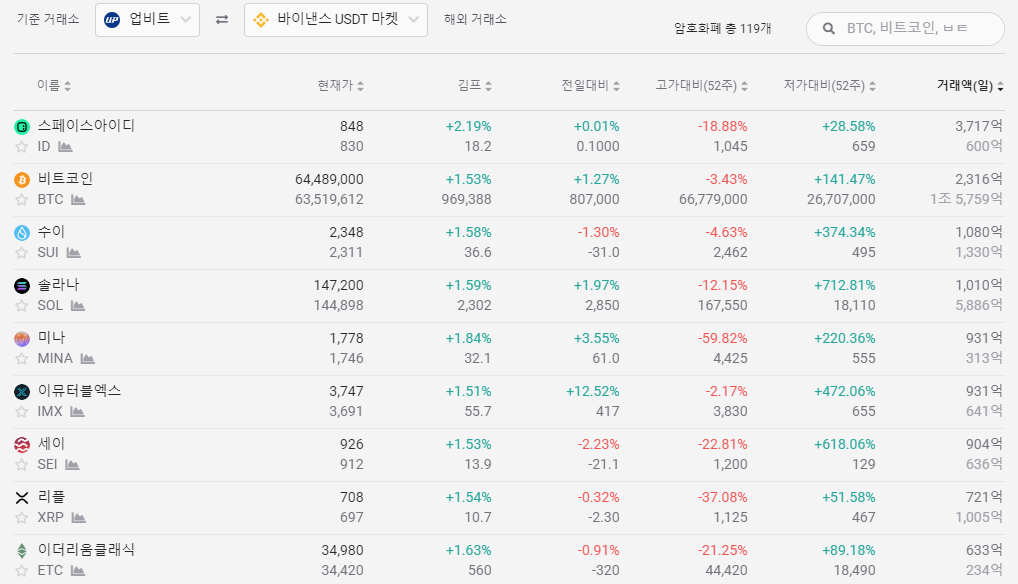Favorite SOL with the star icon
Viewport: 1018px width, 584px height.
pyautogui.click(x=21, y=306)
